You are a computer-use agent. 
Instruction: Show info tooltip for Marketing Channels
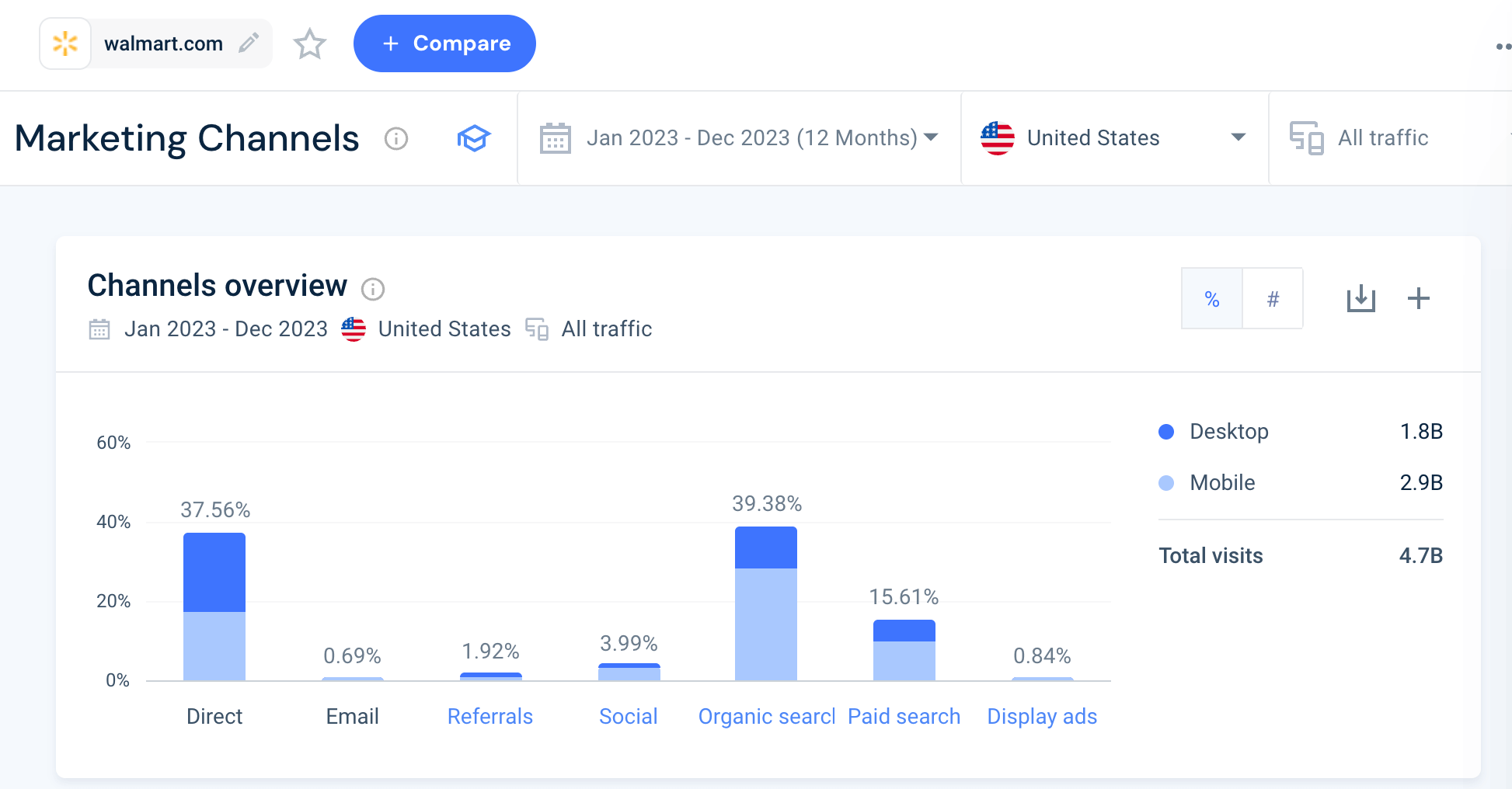click(396, 138)
